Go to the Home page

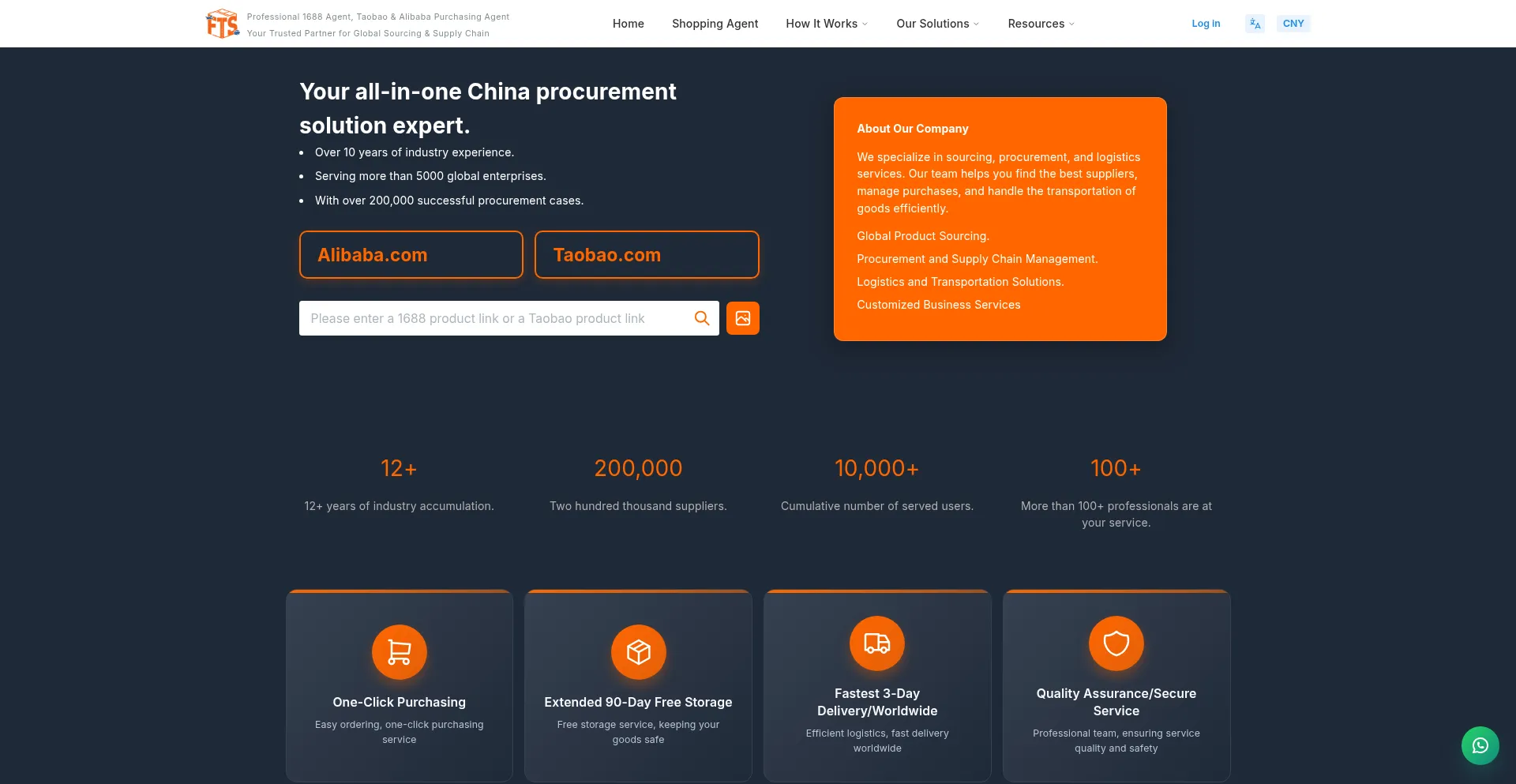tap(629, 24)
